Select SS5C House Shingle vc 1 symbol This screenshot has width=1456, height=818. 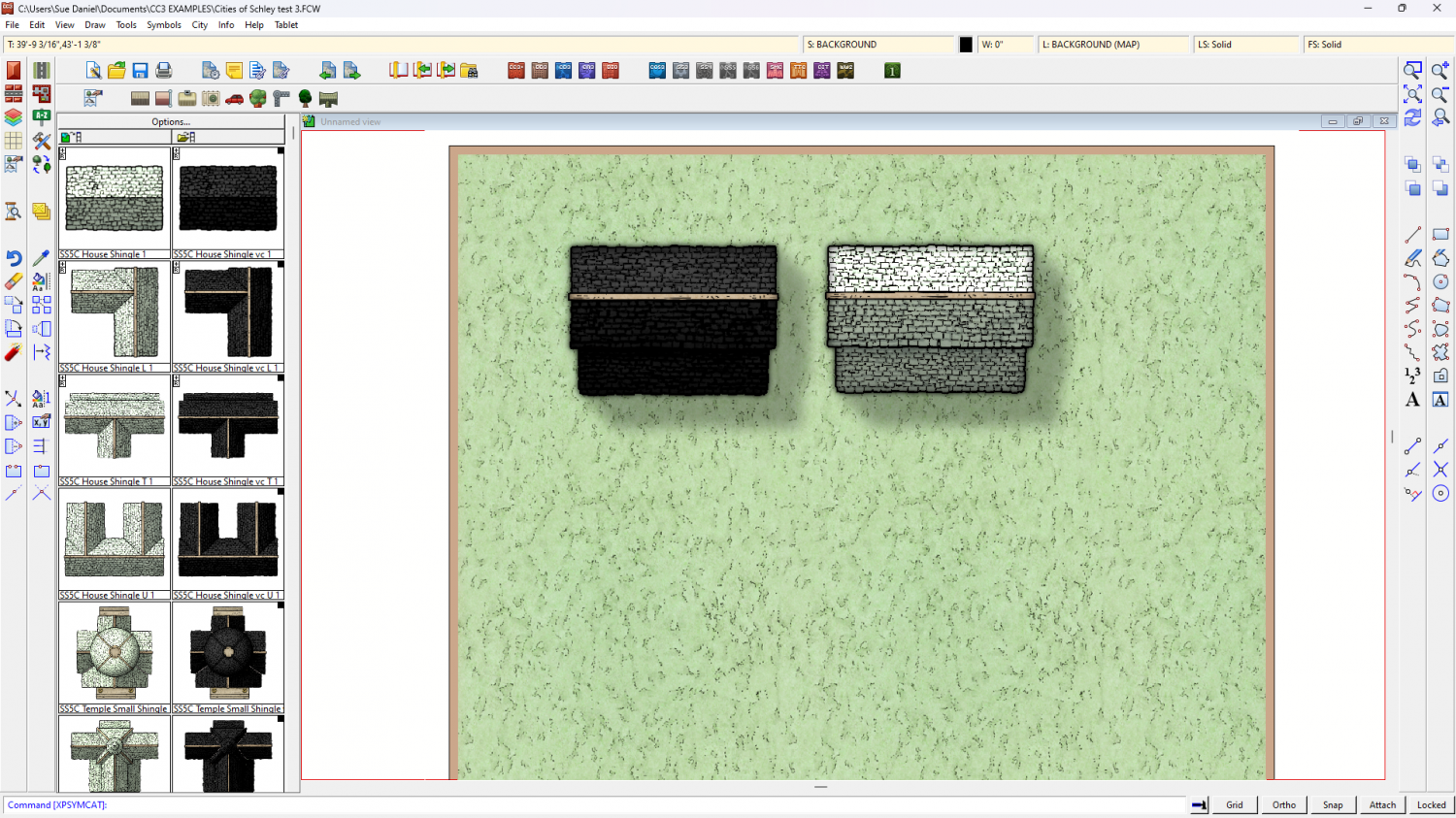[x=228, y=203]
